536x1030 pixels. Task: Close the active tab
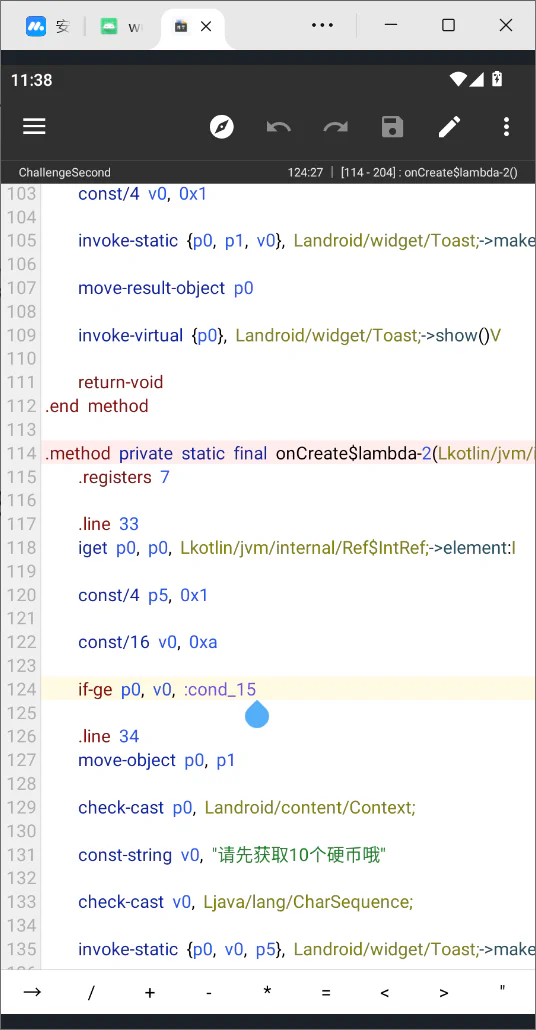[206, 26]
